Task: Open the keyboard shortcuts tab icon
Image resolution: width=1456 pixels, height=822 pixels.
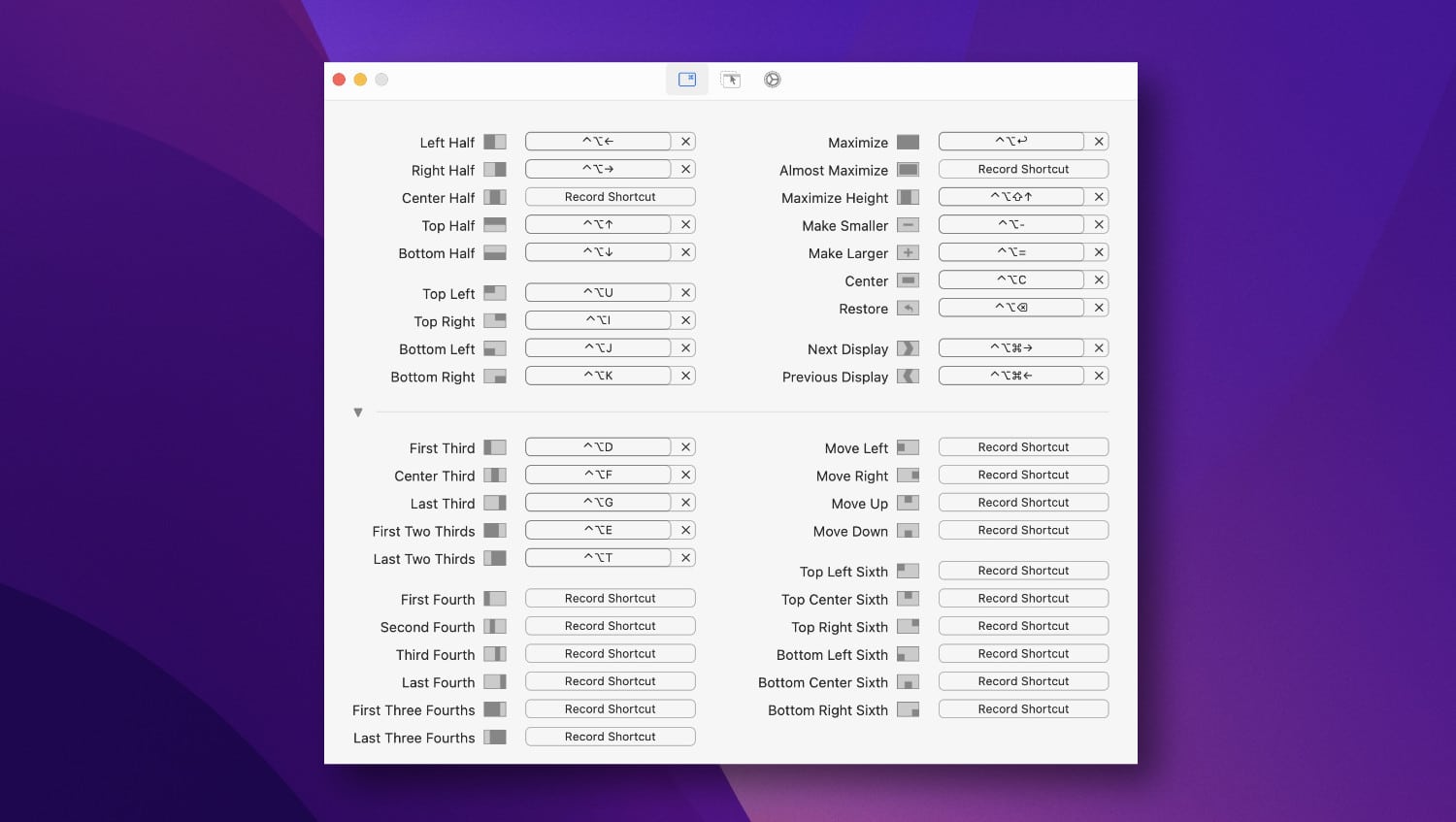Action: 687,80
